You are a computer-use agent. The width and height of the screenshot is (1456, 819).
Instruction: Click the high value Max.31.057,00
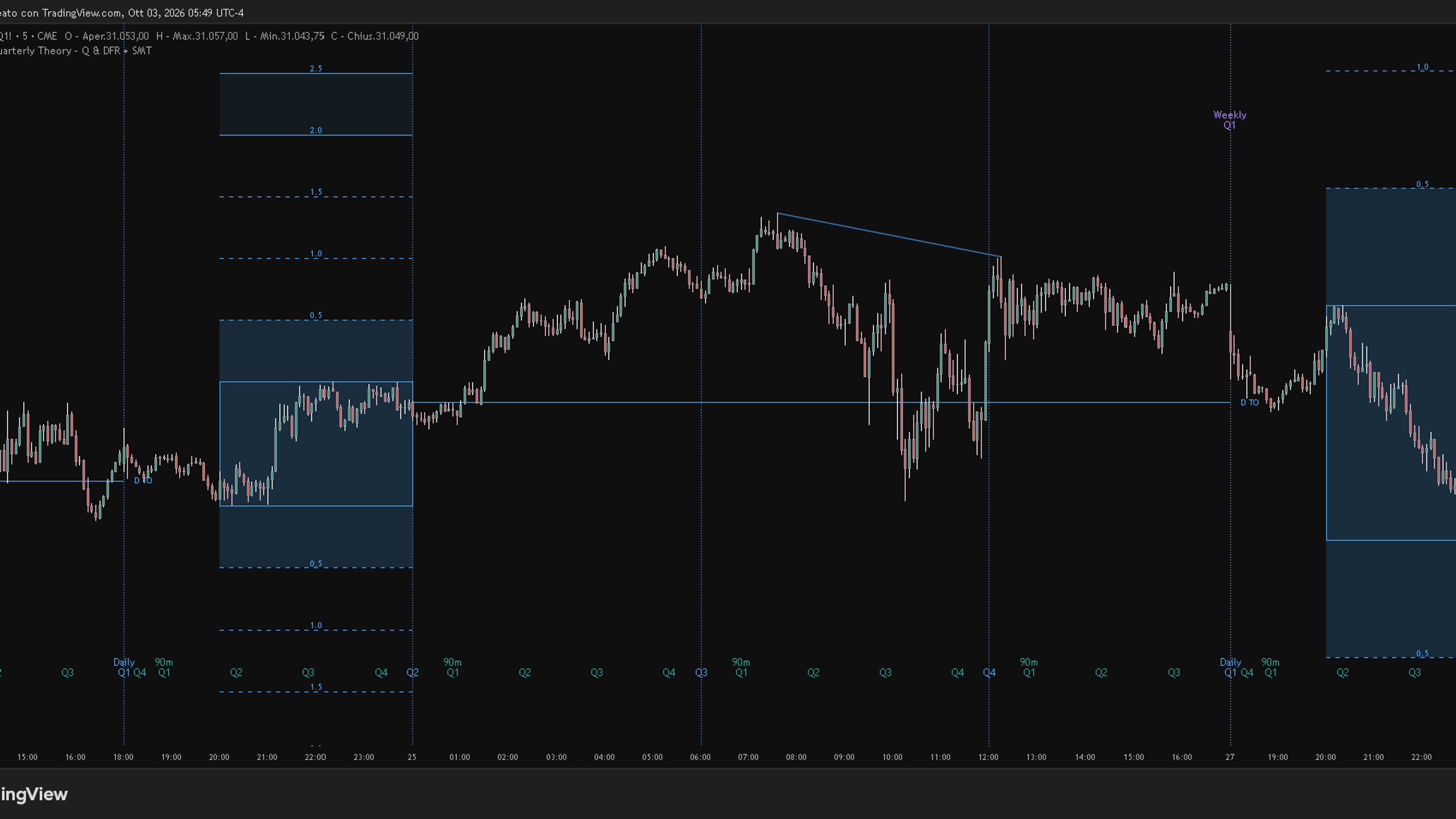(x=205, y=36)
